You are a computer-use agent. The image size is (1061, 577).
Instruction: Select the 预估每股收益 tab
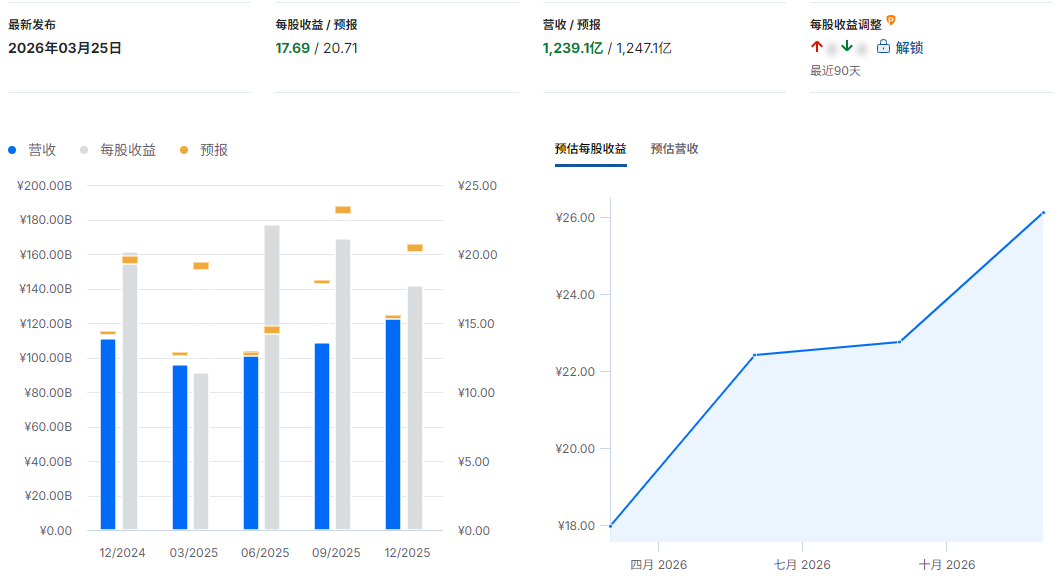tap(590, 149)
